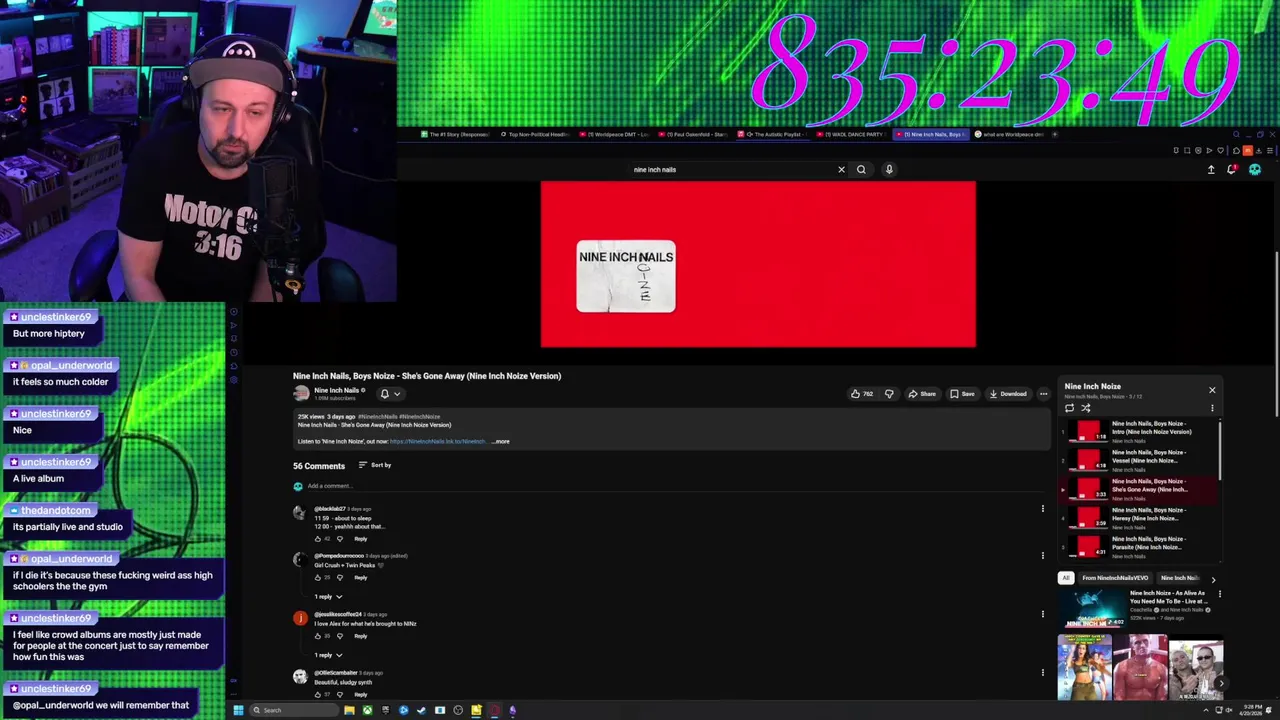Play the Intro (Nine Inch Noize Version) track
Image resolution: width=1280 pixels, height=720 pixels.
(1140, 432)
